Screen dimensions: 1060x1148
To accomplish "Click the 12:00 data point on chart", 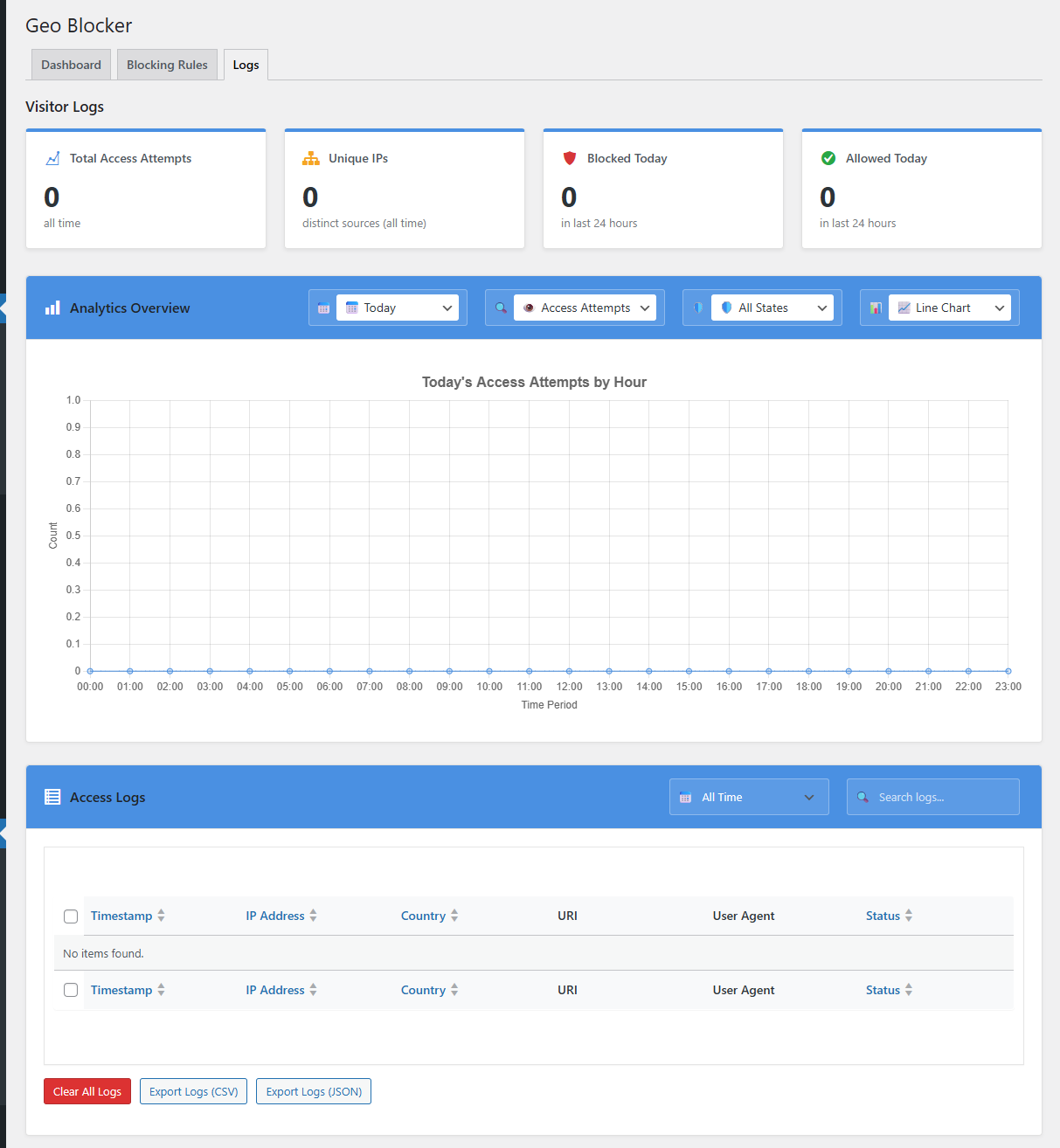I will pyautogui.click(x=569, y=671).
